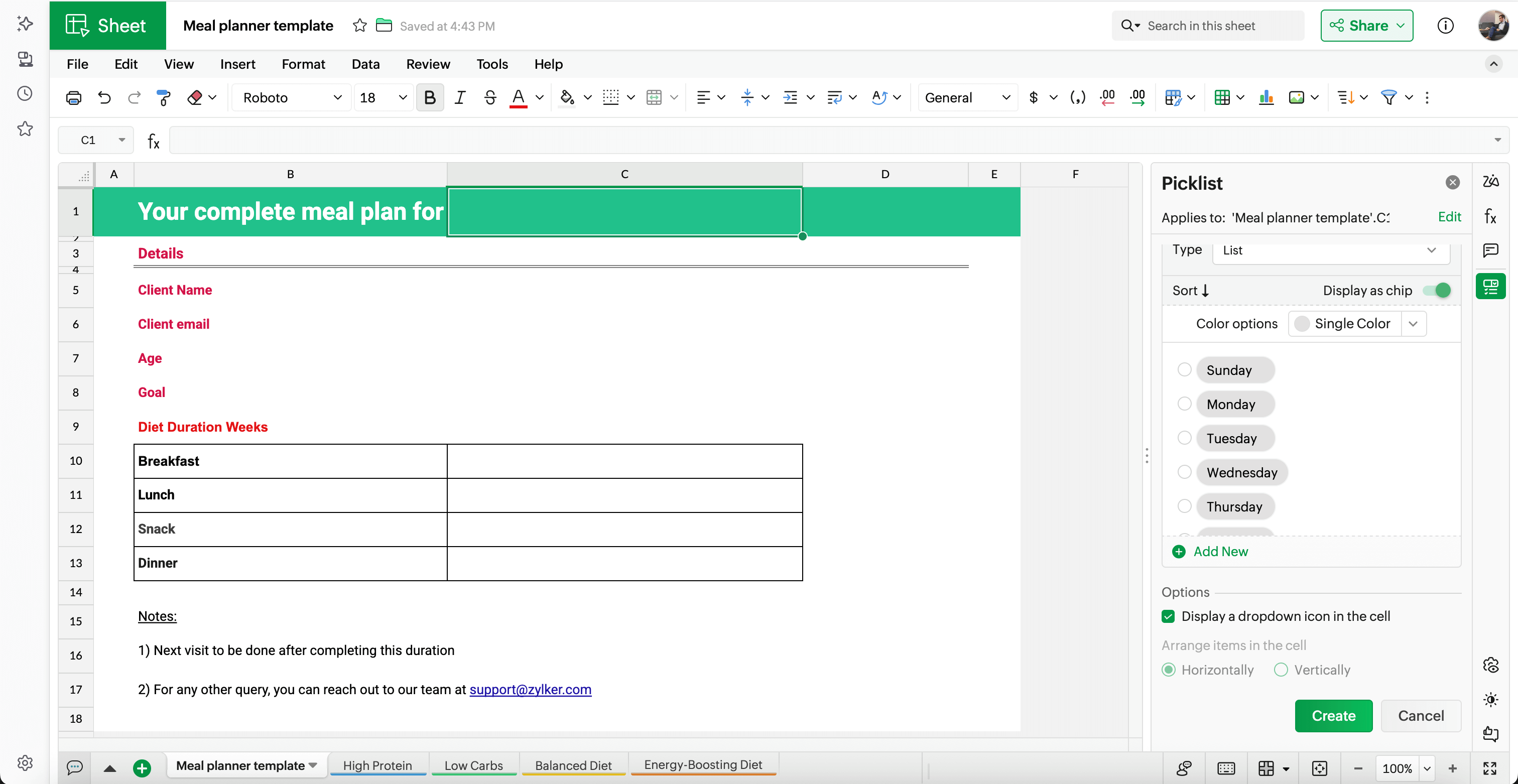Enter full screen mode
The width and height of the screenshot is (1518, 784).
coord(1490,768)
